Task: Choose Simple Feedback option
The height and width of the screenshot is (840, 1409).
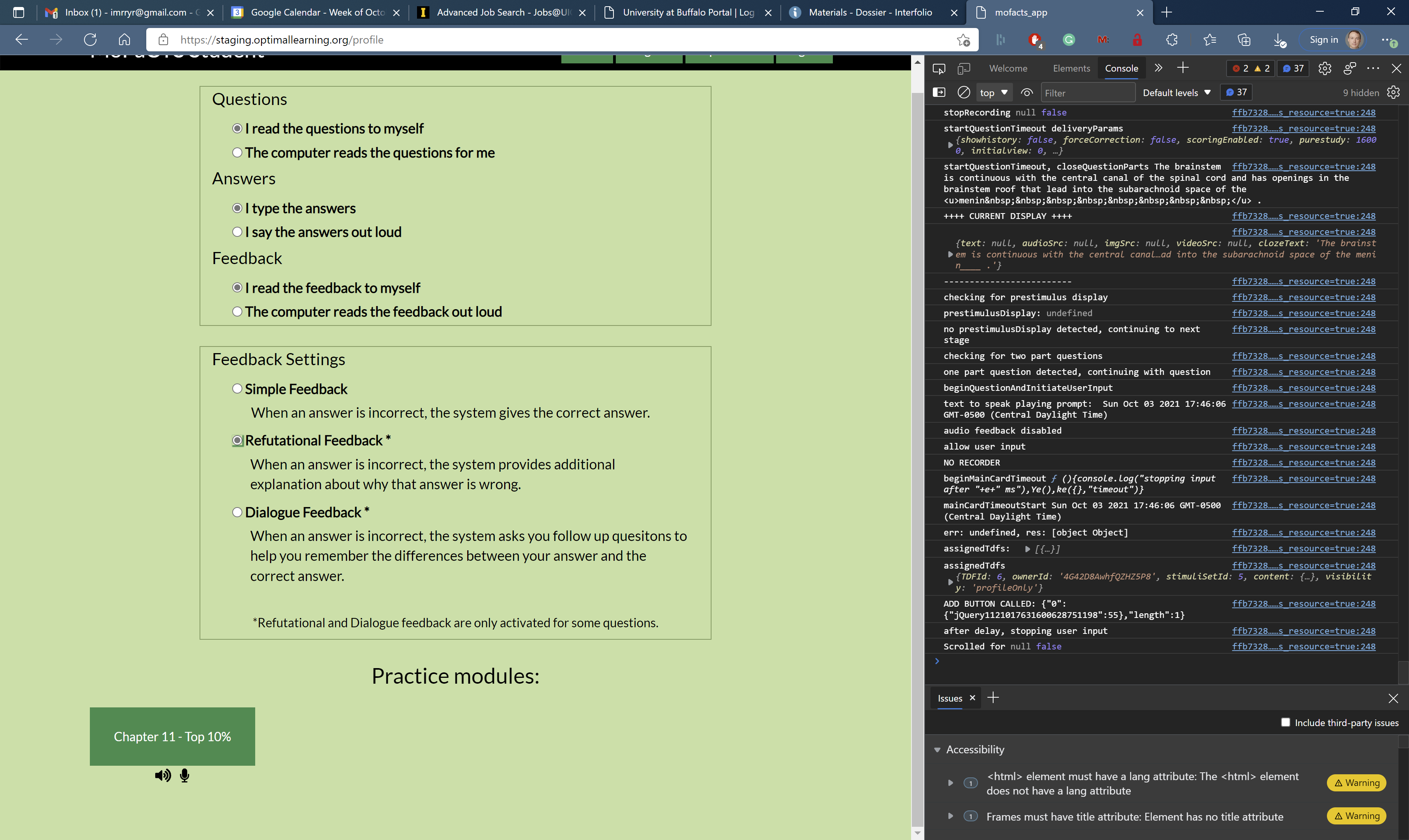Action: pyautogui.click(x=237, y=388)
